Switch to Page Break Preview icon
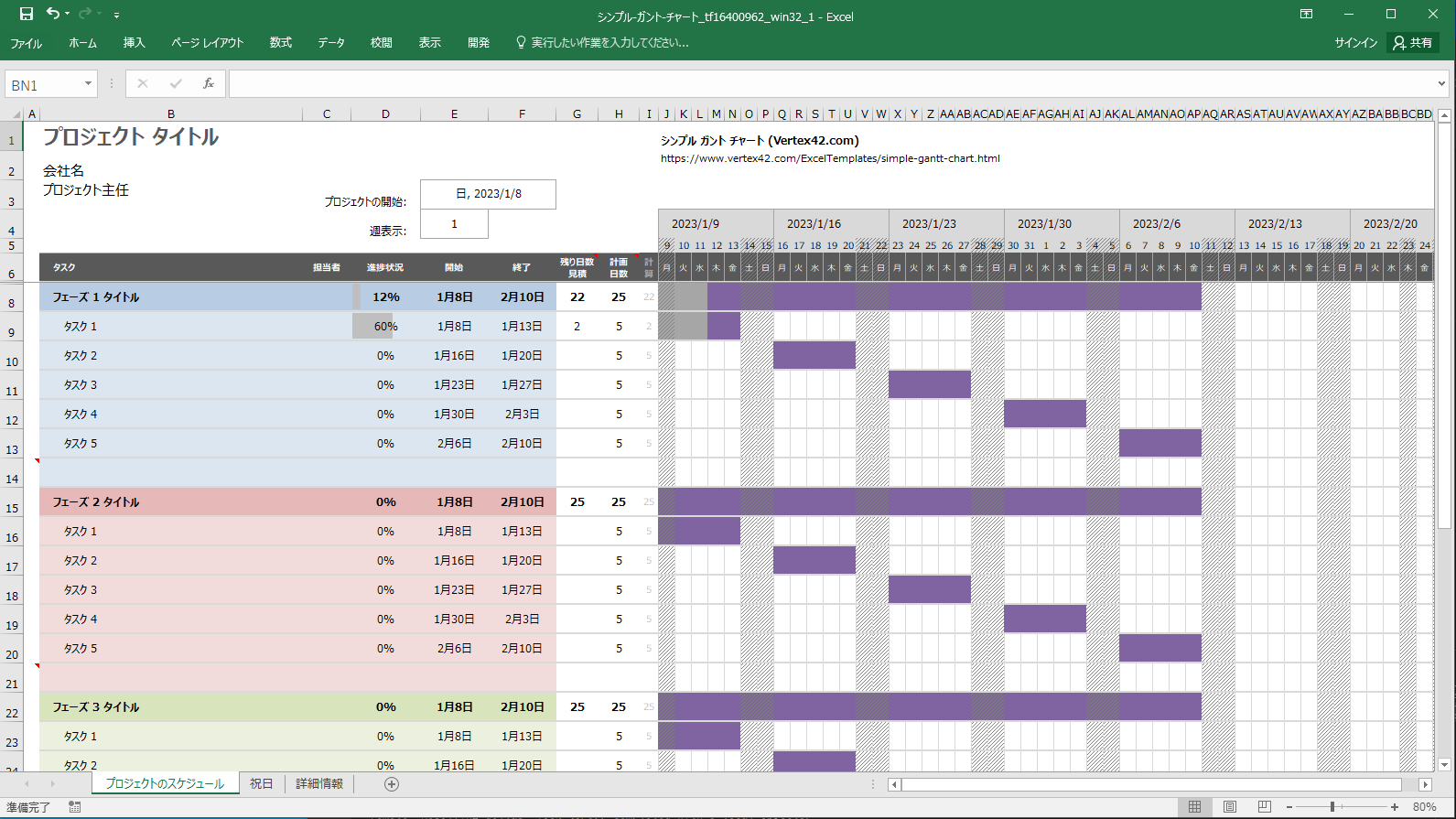Image resolution: width=1456 pixels, height=819 pixels. pos(1264,807)
